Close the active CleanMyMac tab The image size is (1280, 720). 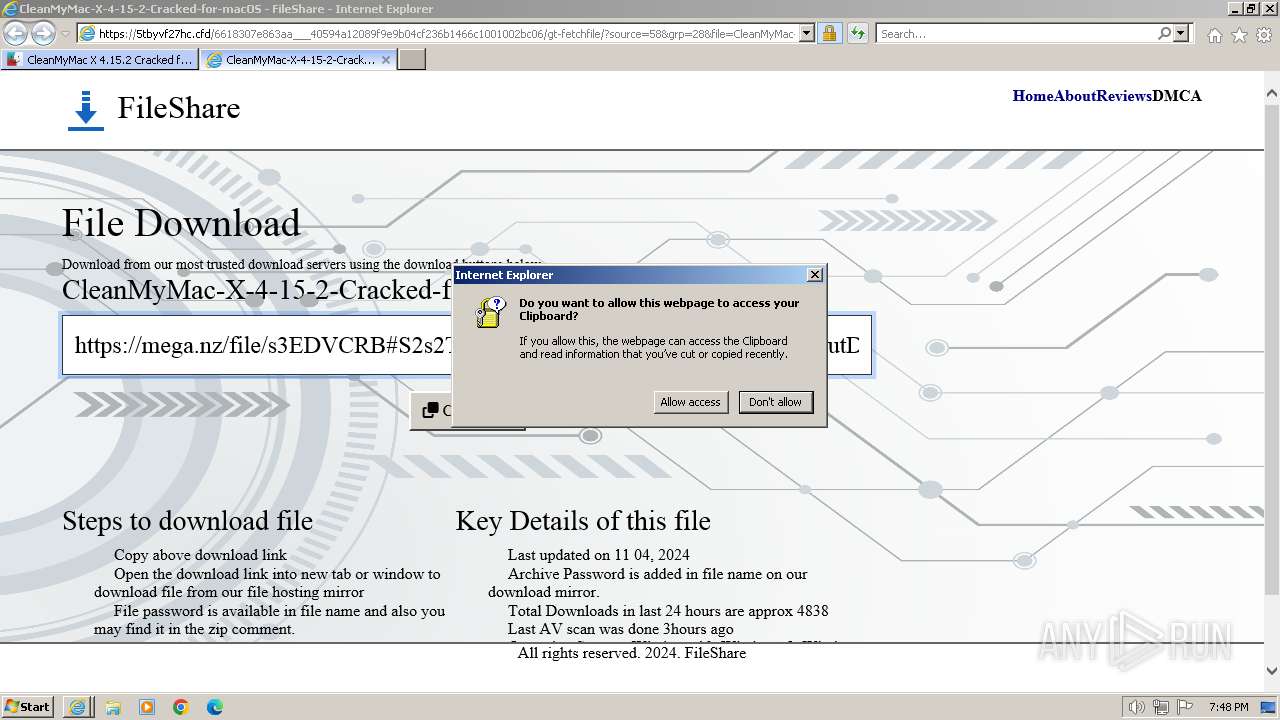tap(386, 59)
